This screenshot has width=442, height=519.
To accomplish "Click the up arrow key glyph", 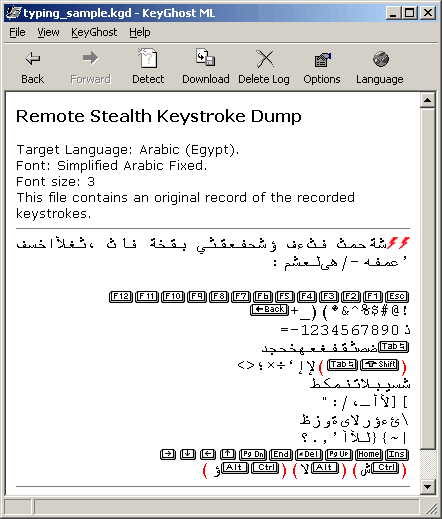I will [x=228, y=454].
